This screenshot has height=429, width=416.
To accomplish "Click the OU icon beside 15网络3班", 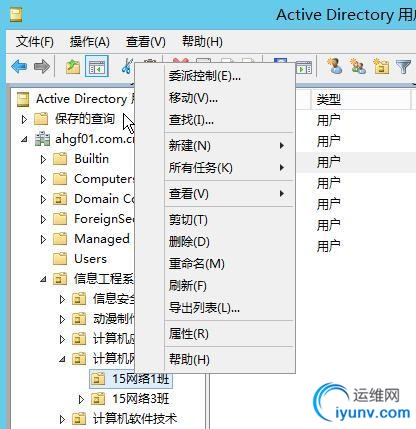I will coord(98,399).
